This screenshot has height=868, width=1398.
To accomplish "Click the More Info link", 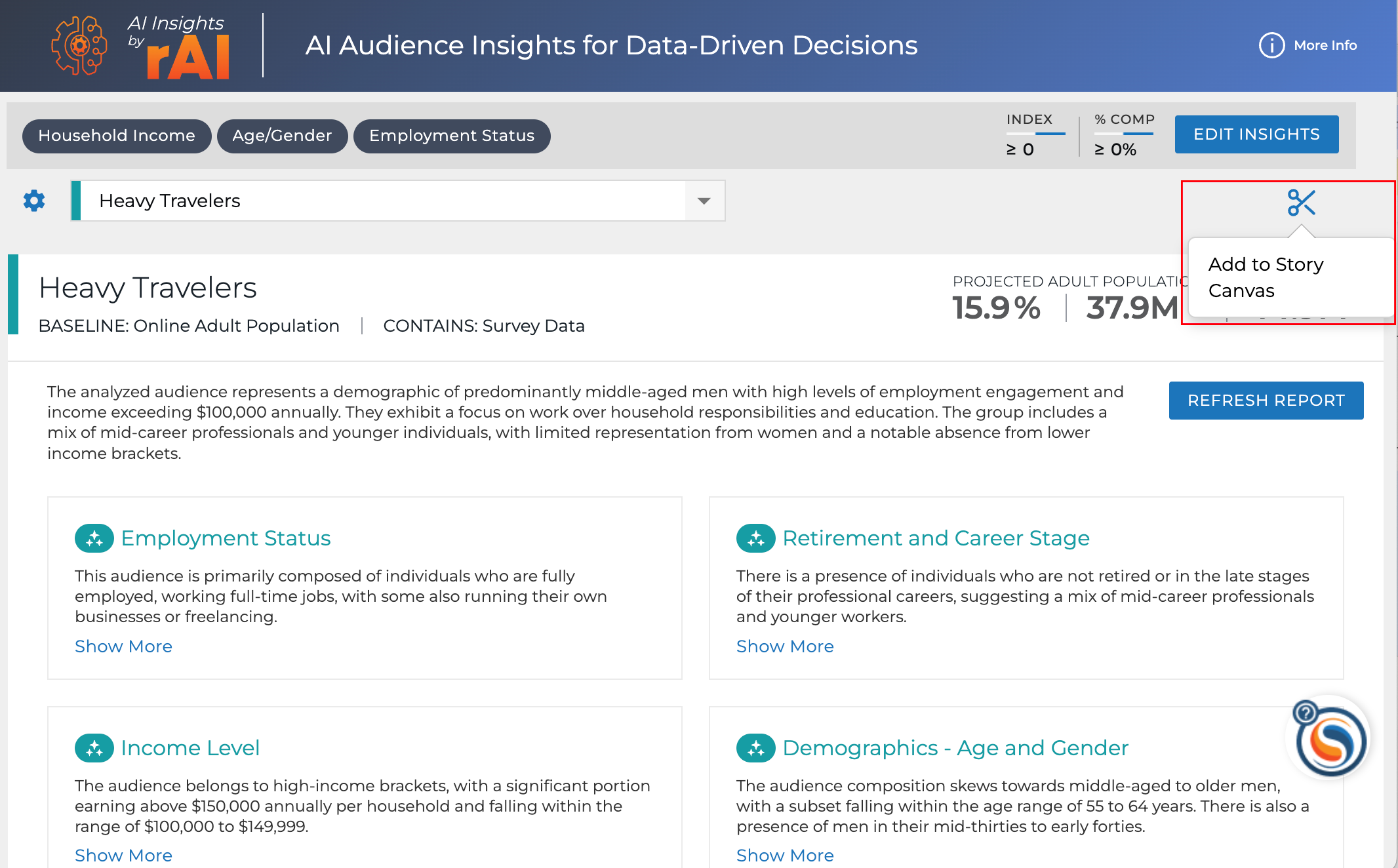I will click(1325, 45).
